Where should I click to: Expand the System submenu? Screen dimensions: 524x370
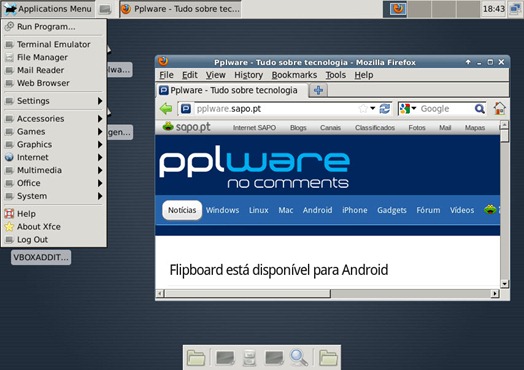click(54, 196)
